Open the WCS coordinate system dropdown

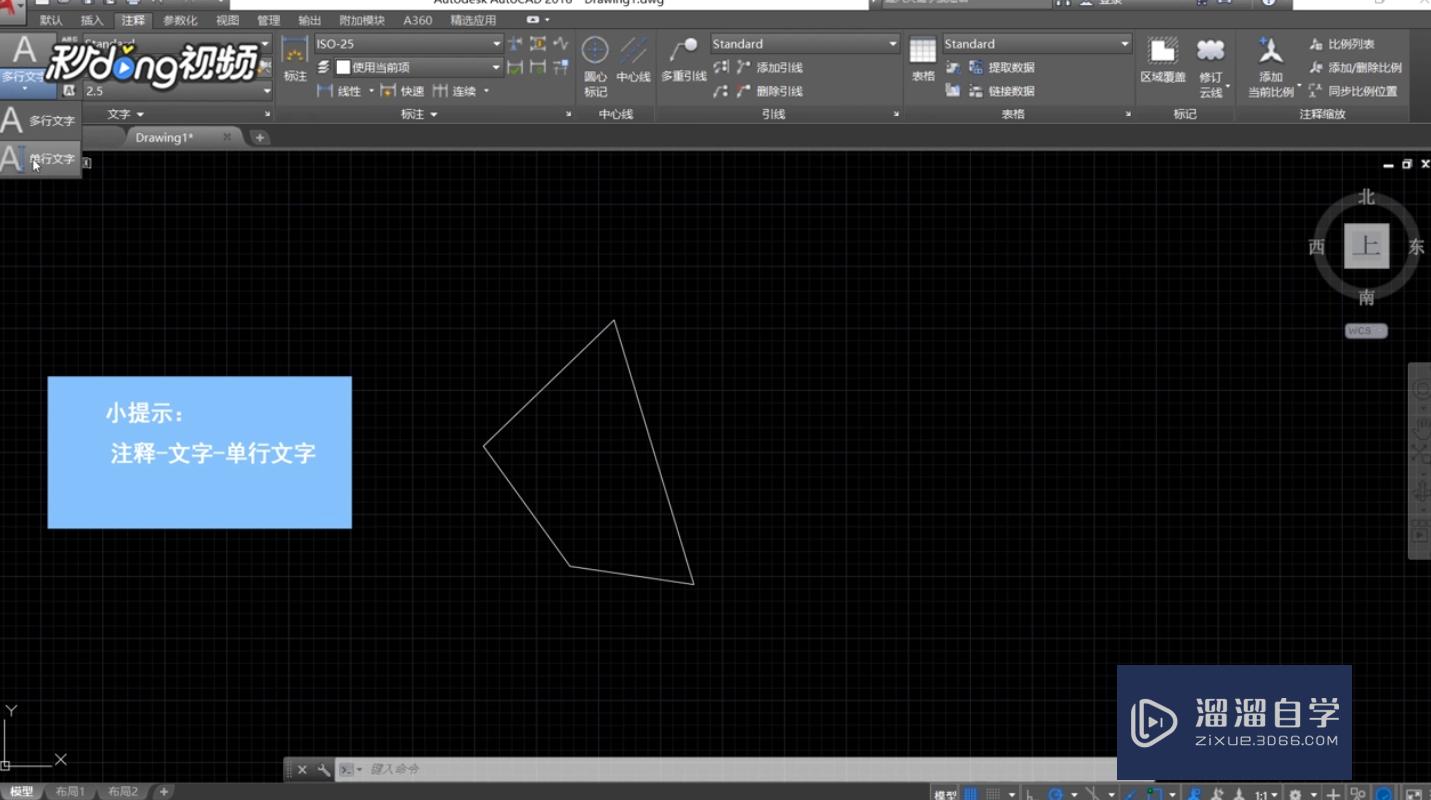point(1366,331)
